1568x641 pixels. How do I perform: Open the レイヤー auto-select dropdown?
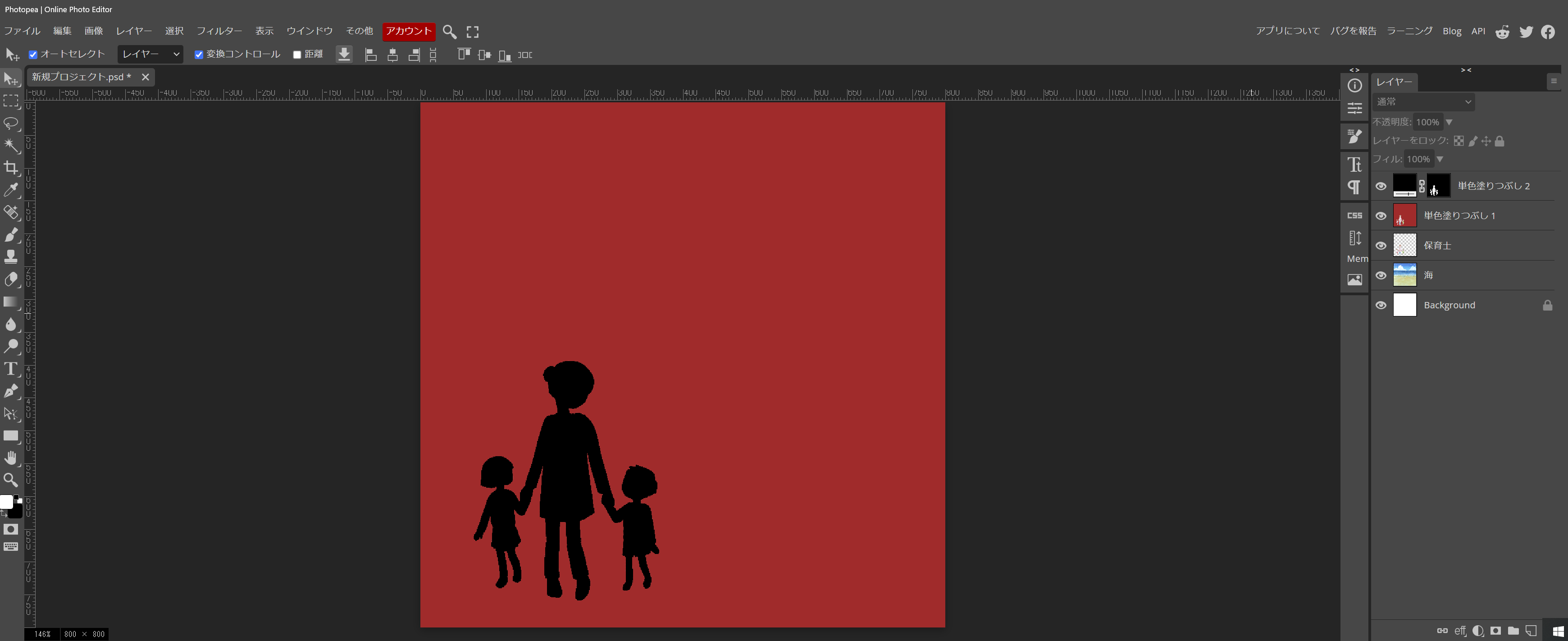click(150, 54)
